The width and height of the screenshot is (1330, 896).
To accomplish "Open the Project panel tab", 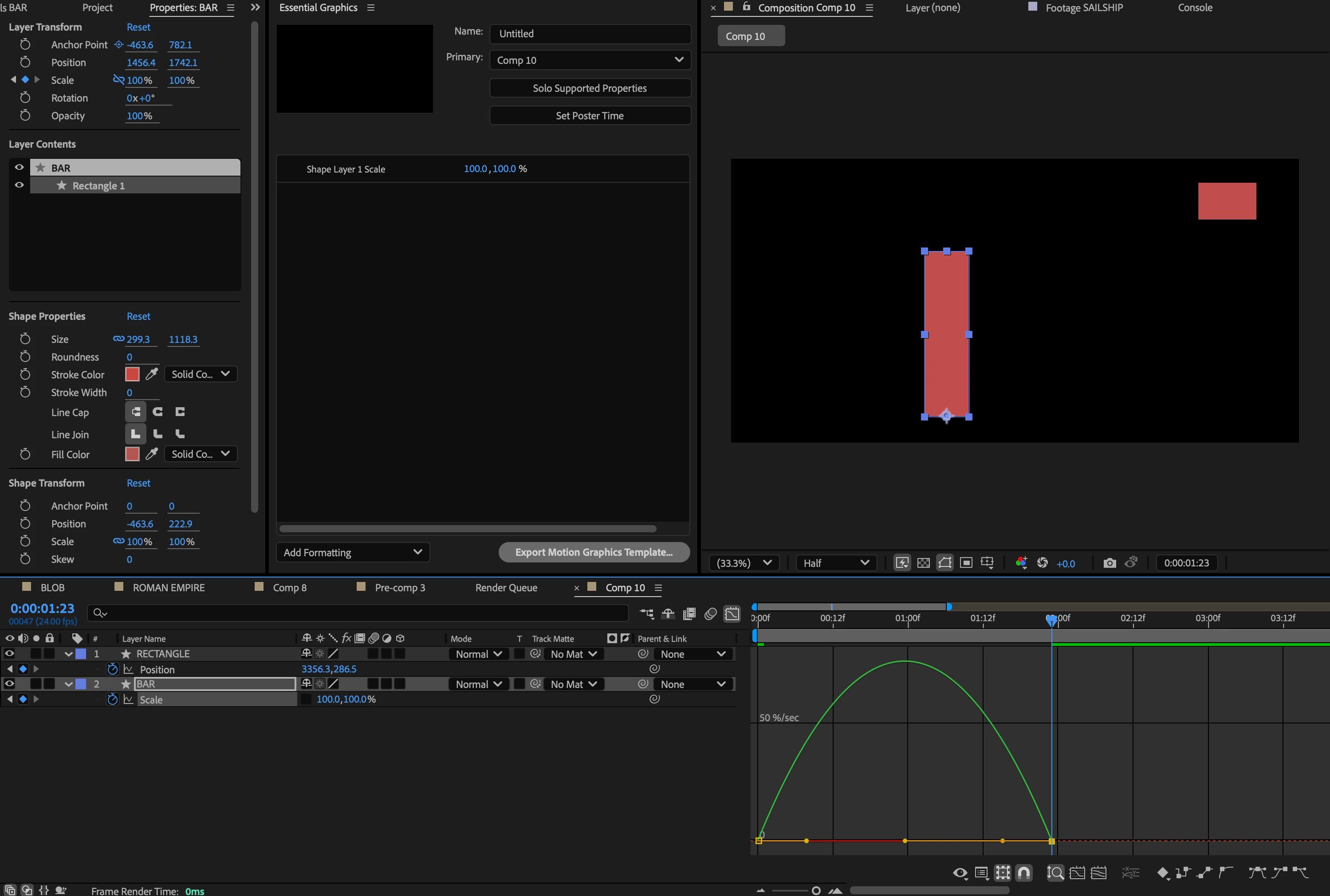I will (x=97, y=8).
